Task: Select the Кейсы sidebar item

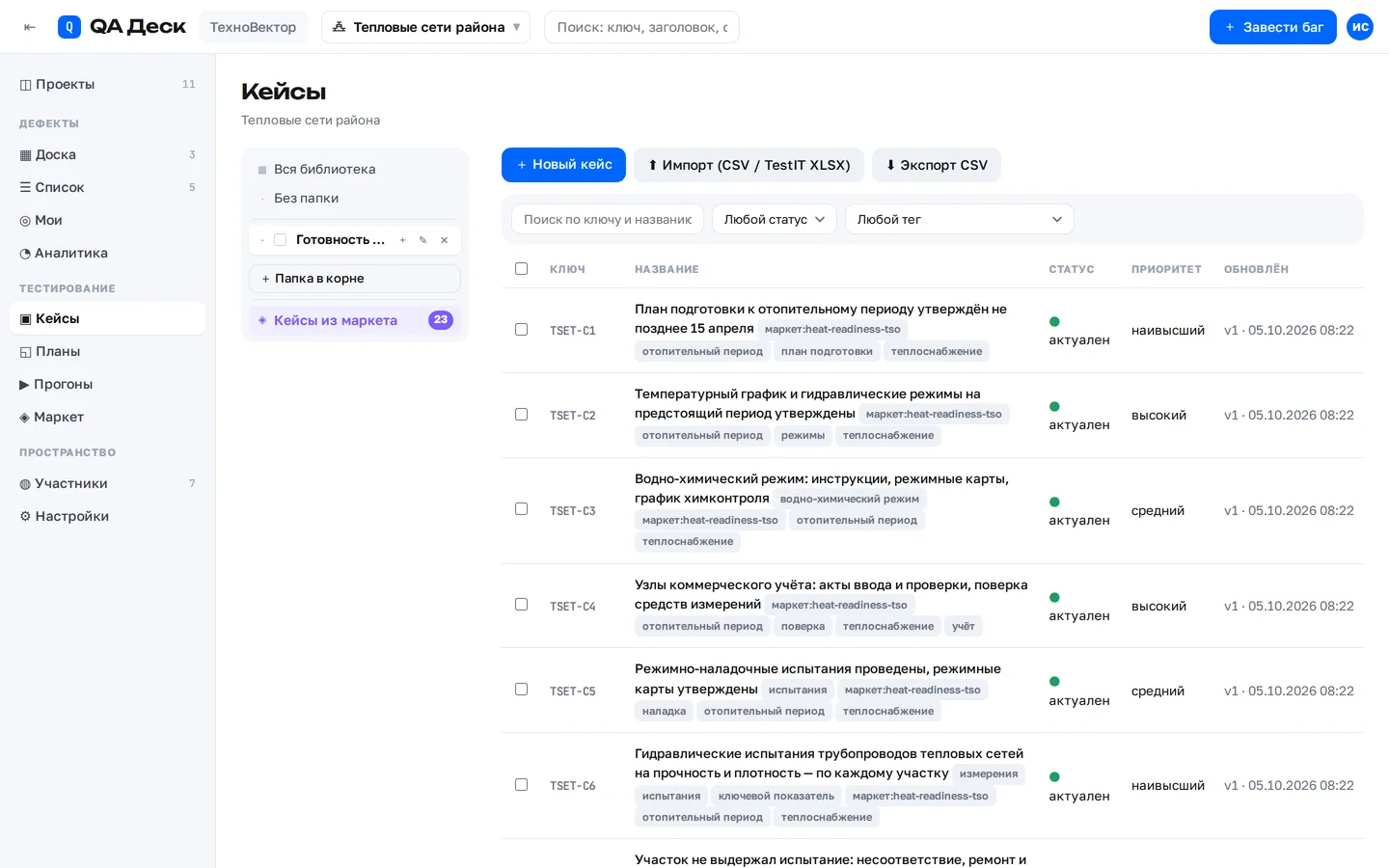Action: click(x=107, y=318)
